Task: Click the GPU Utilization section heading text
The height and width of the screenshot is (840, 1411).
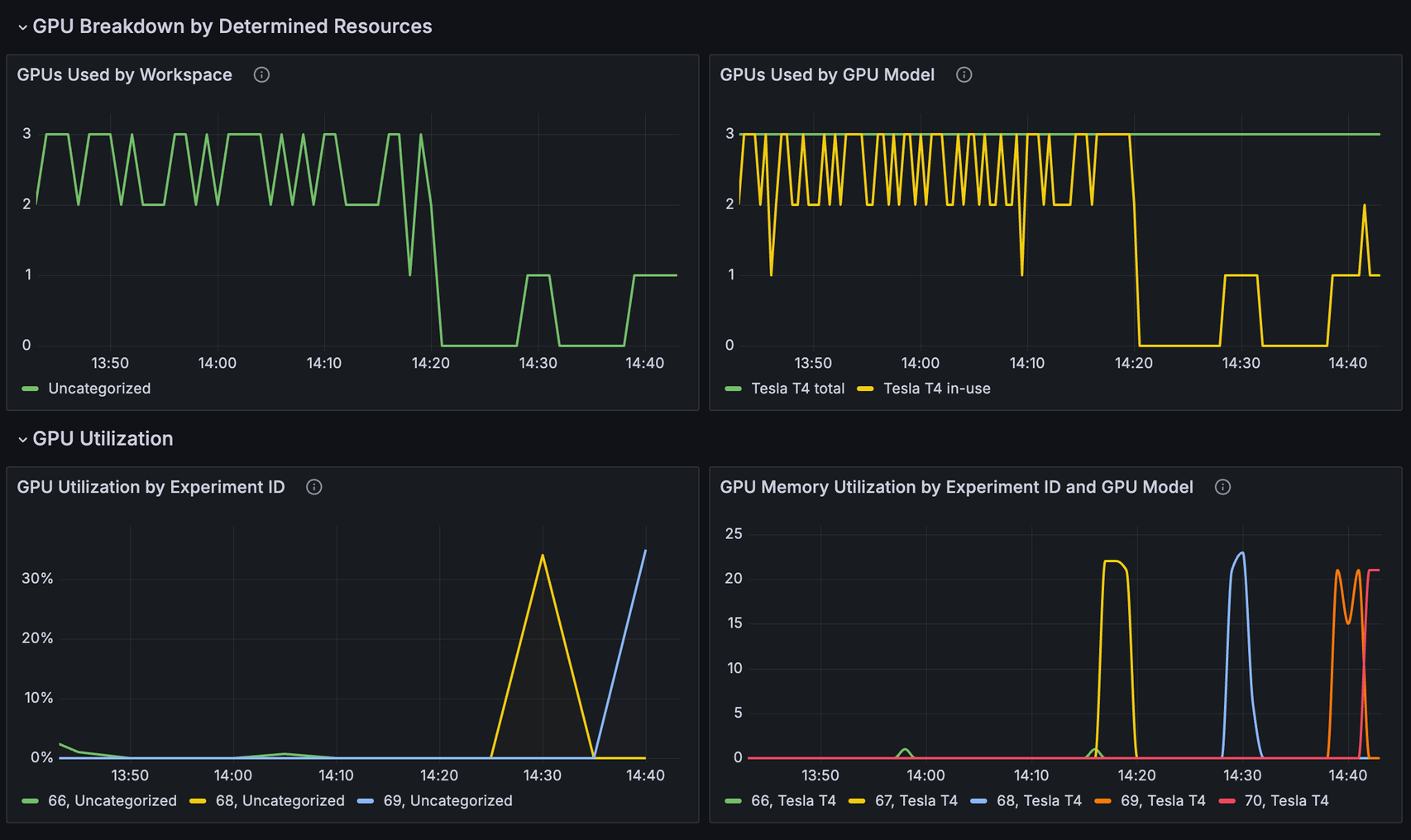Action: (x=103, y=438)
